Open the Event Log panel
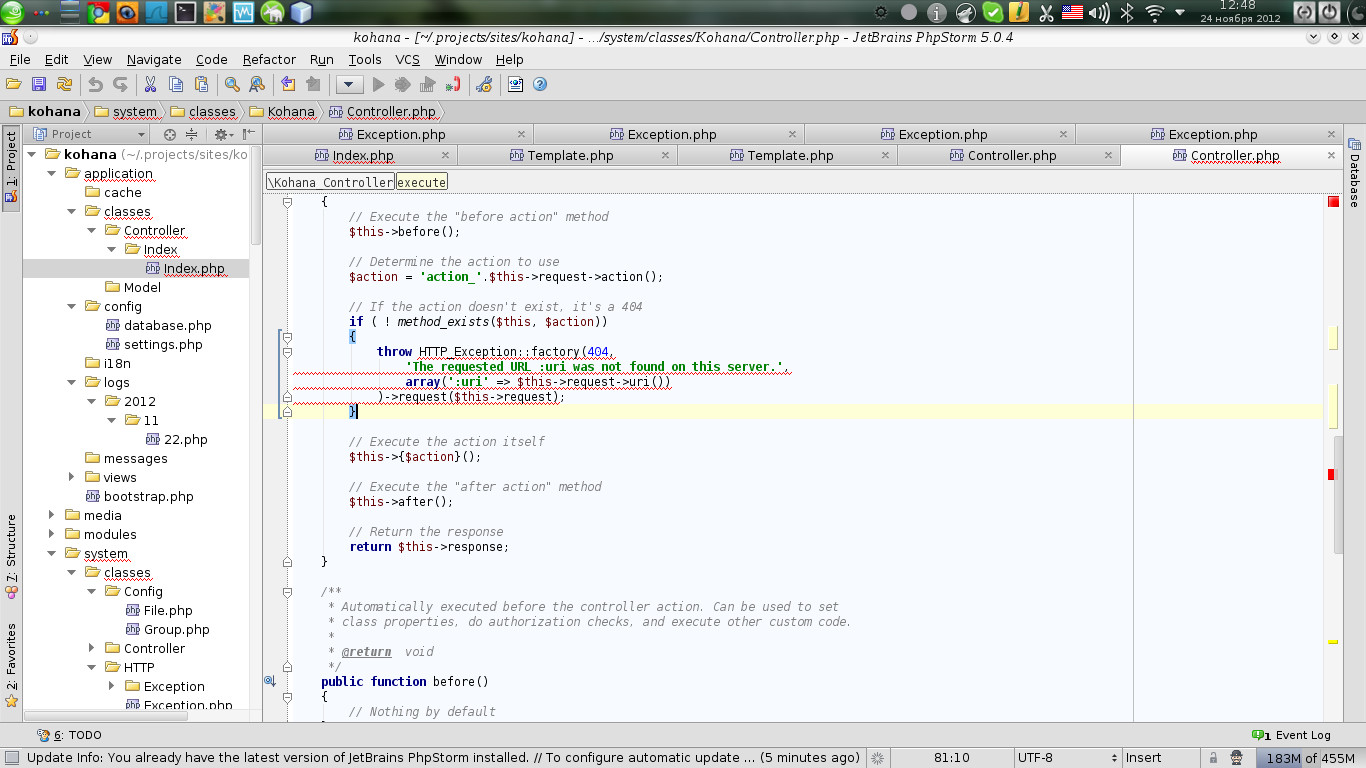 1293,735
